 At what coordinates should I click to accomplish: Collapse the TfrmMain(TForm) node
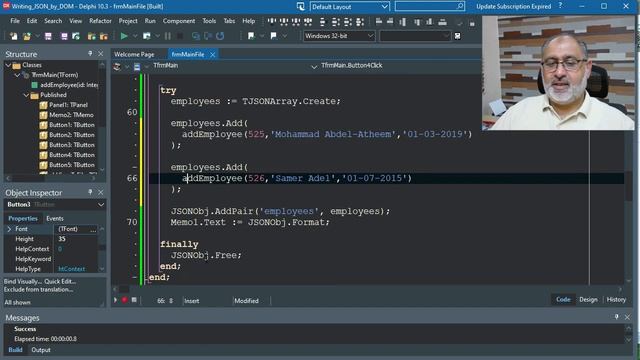[x=17, y=75]
